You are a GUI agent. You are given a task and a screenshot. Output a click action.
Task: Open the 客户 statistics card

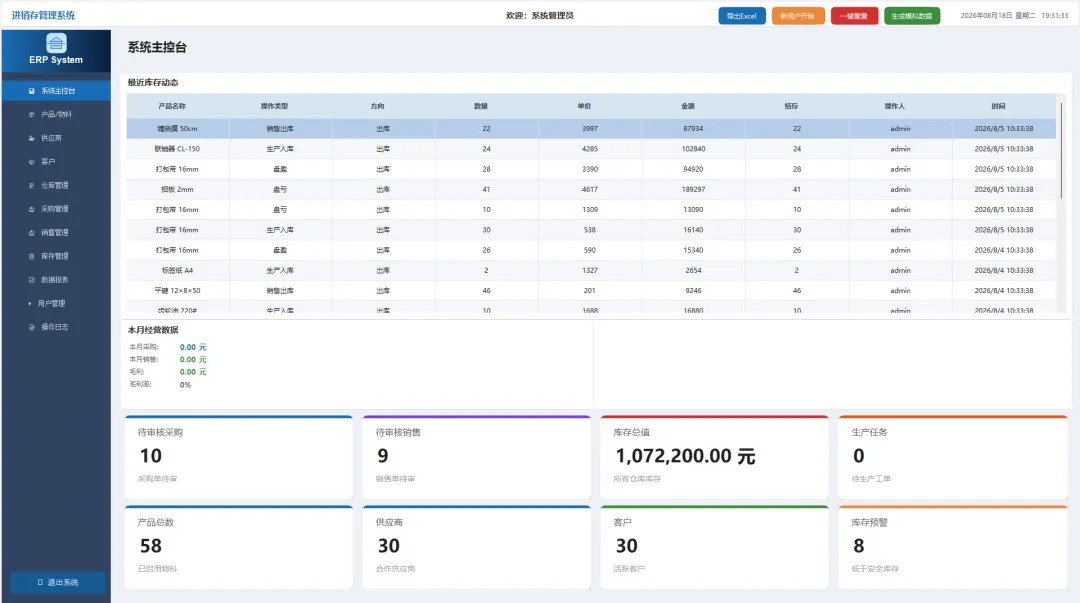[x=714, y=547]
